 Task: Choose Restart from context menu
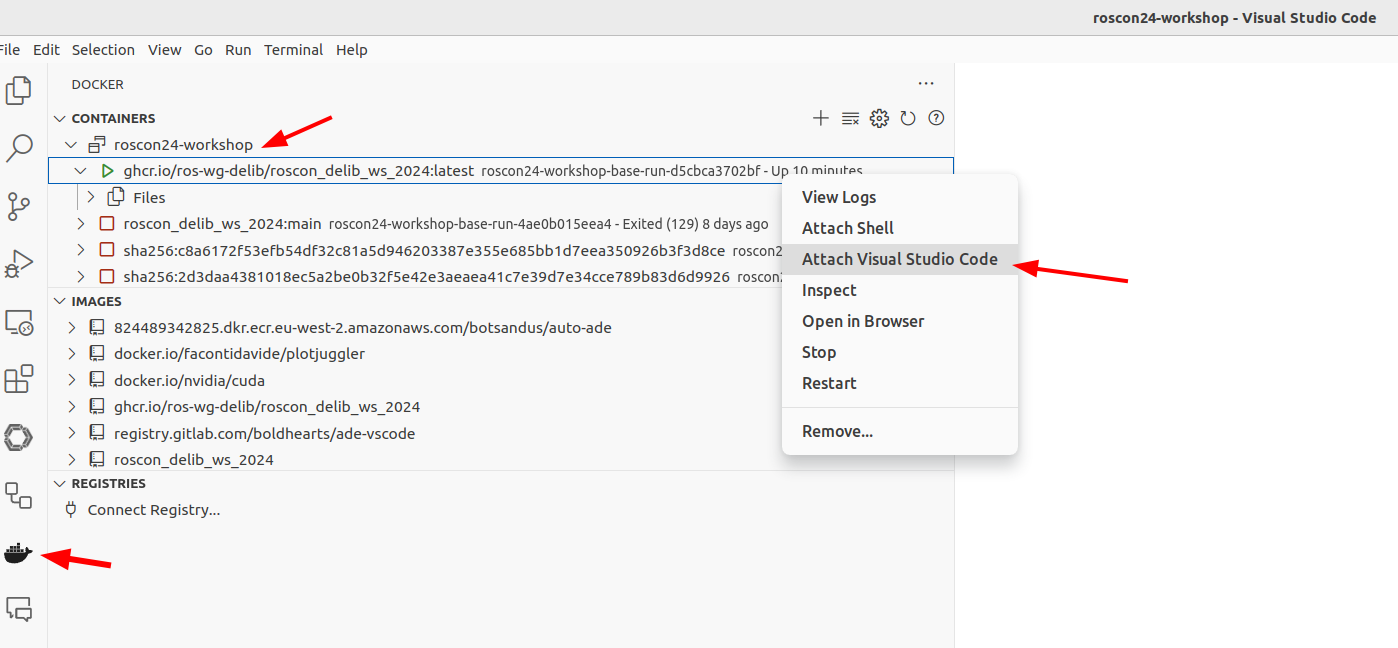click(900, 383)
